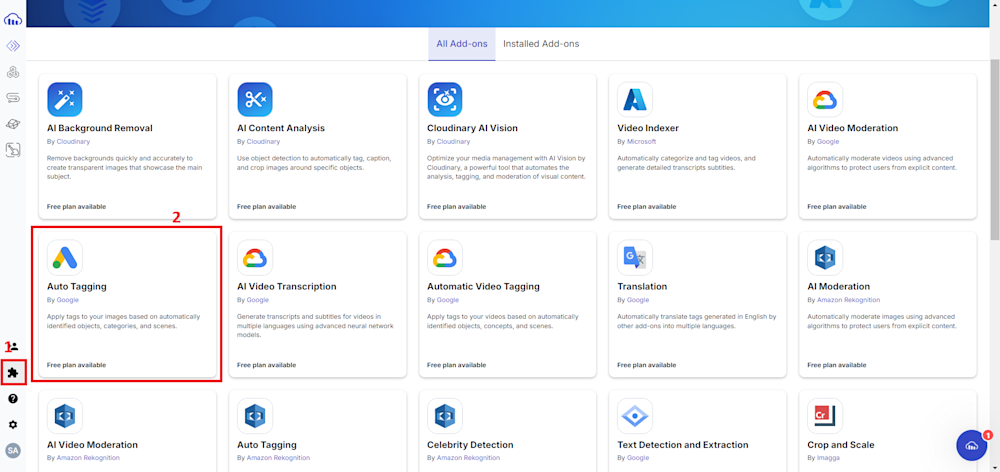Follow the Cloudinary link under Cloudinary AI Vision
The width and height of the screenshot is (1000, 472).
[453, 142]
